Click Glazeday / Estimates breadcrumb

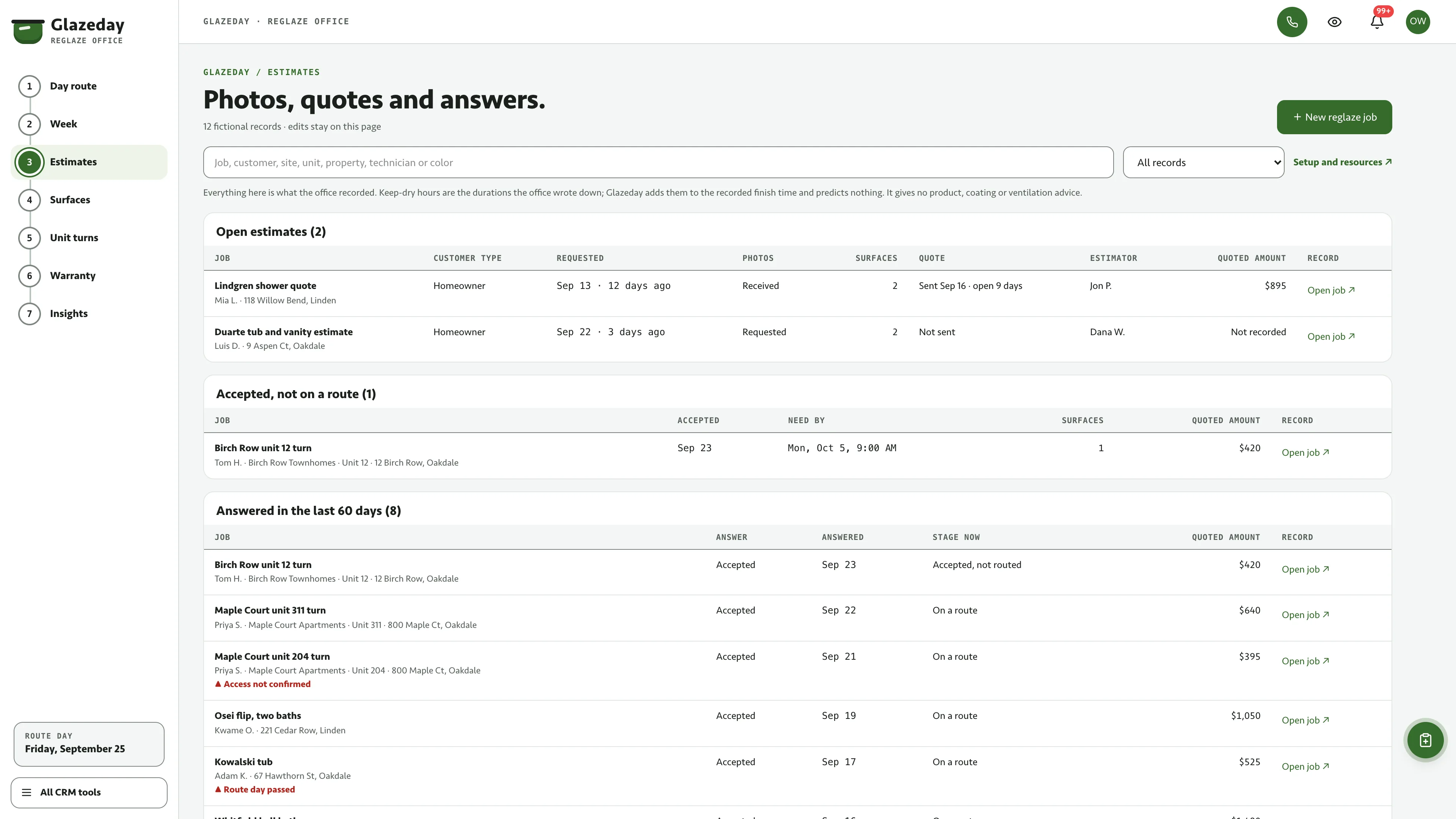pos(261,72)
